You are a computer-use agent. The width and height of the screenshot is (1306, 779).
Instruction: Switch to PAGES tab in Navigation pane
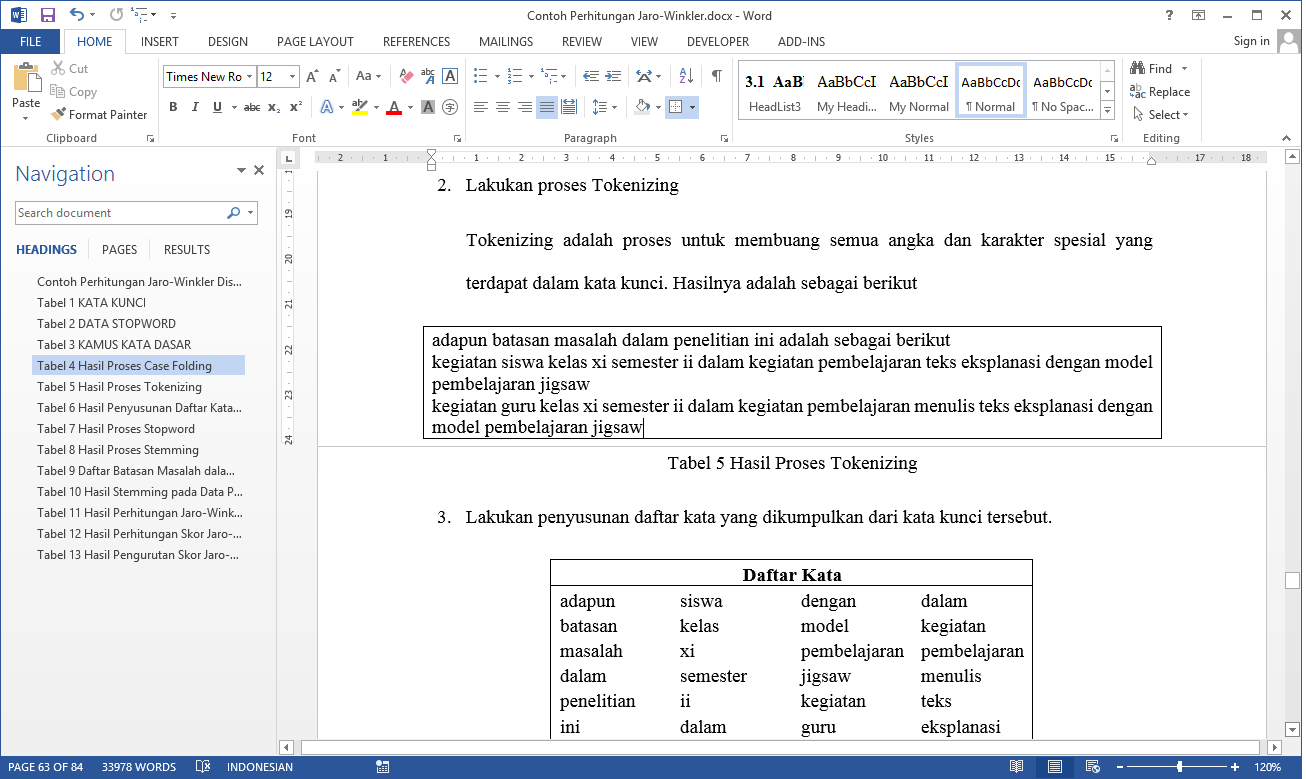click(x=120, y=250)
